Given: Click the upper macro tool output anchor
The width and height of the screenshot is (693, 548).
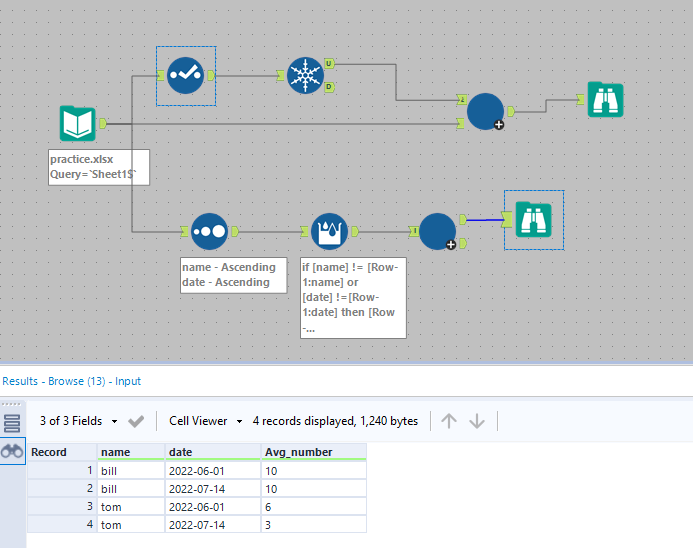Looking at the screenshot, I should click(x=511, y=111).
